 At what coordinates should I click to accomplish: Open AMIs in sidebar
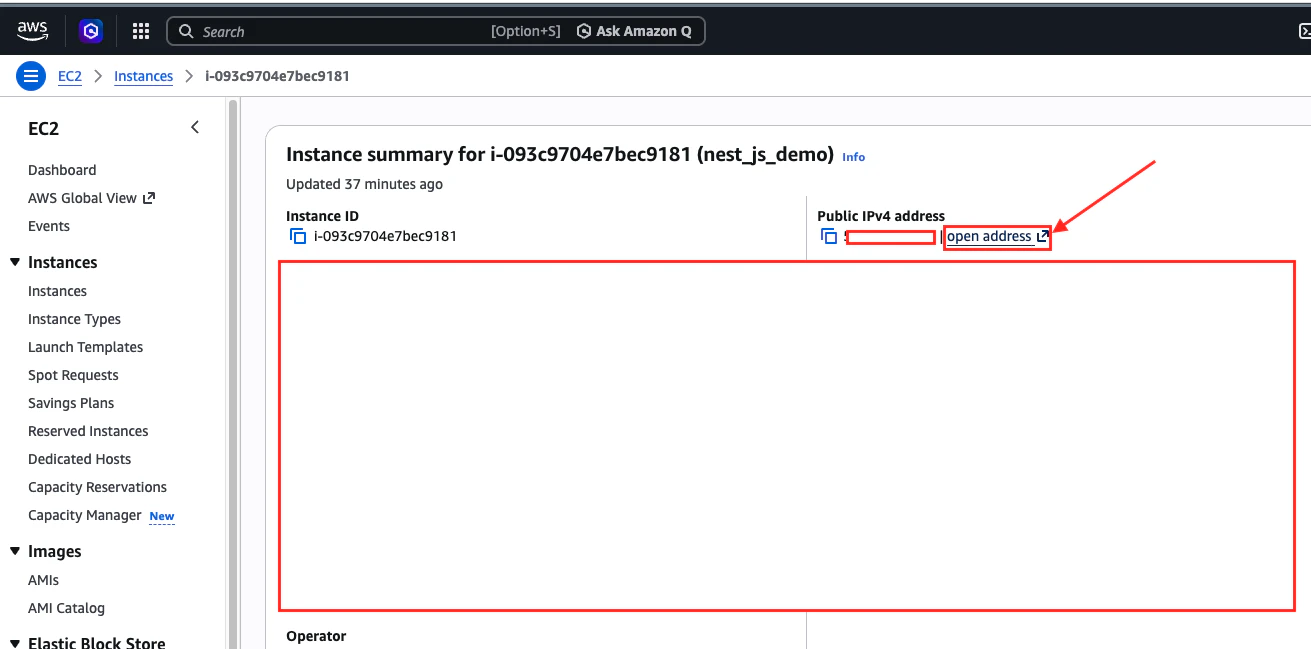(x=43, y=580)
